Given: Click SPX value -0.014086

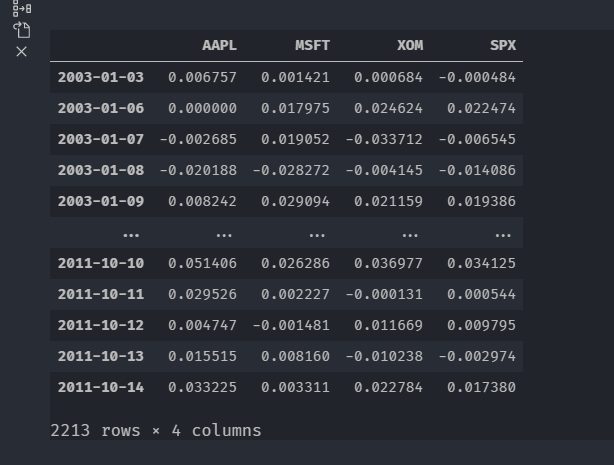Looking at the screenshot, I should point(477,170).
